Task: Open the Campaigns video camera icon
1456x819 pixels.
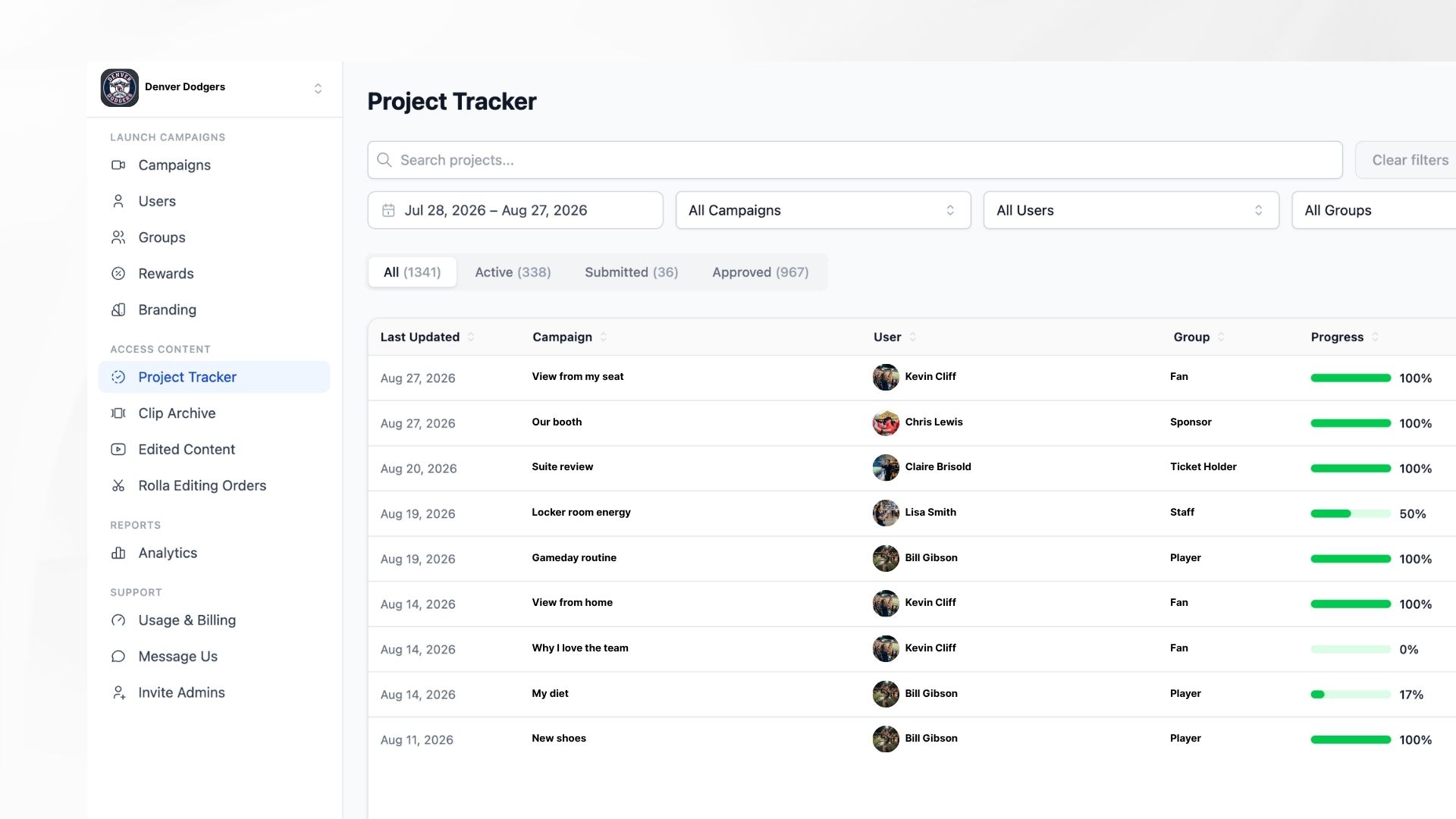Action: 118,165
